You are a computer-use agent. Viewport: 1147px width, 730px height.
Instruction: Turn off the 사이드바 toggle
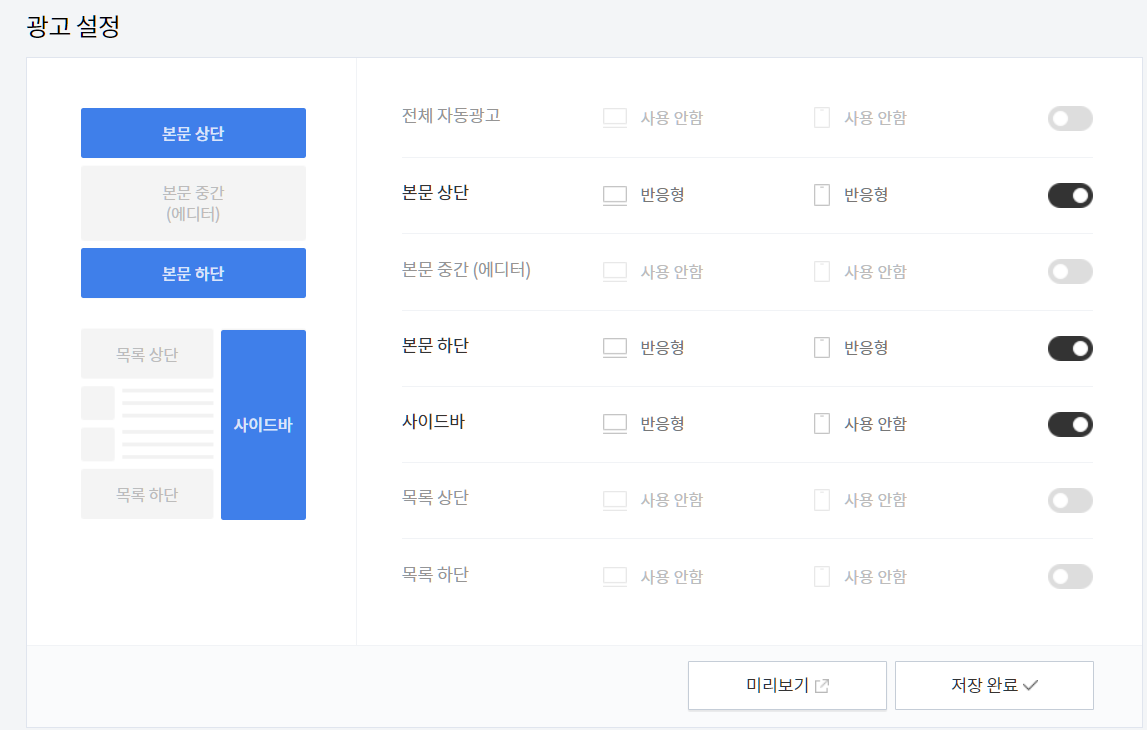pyautogui.click(x=1069, y=423)
